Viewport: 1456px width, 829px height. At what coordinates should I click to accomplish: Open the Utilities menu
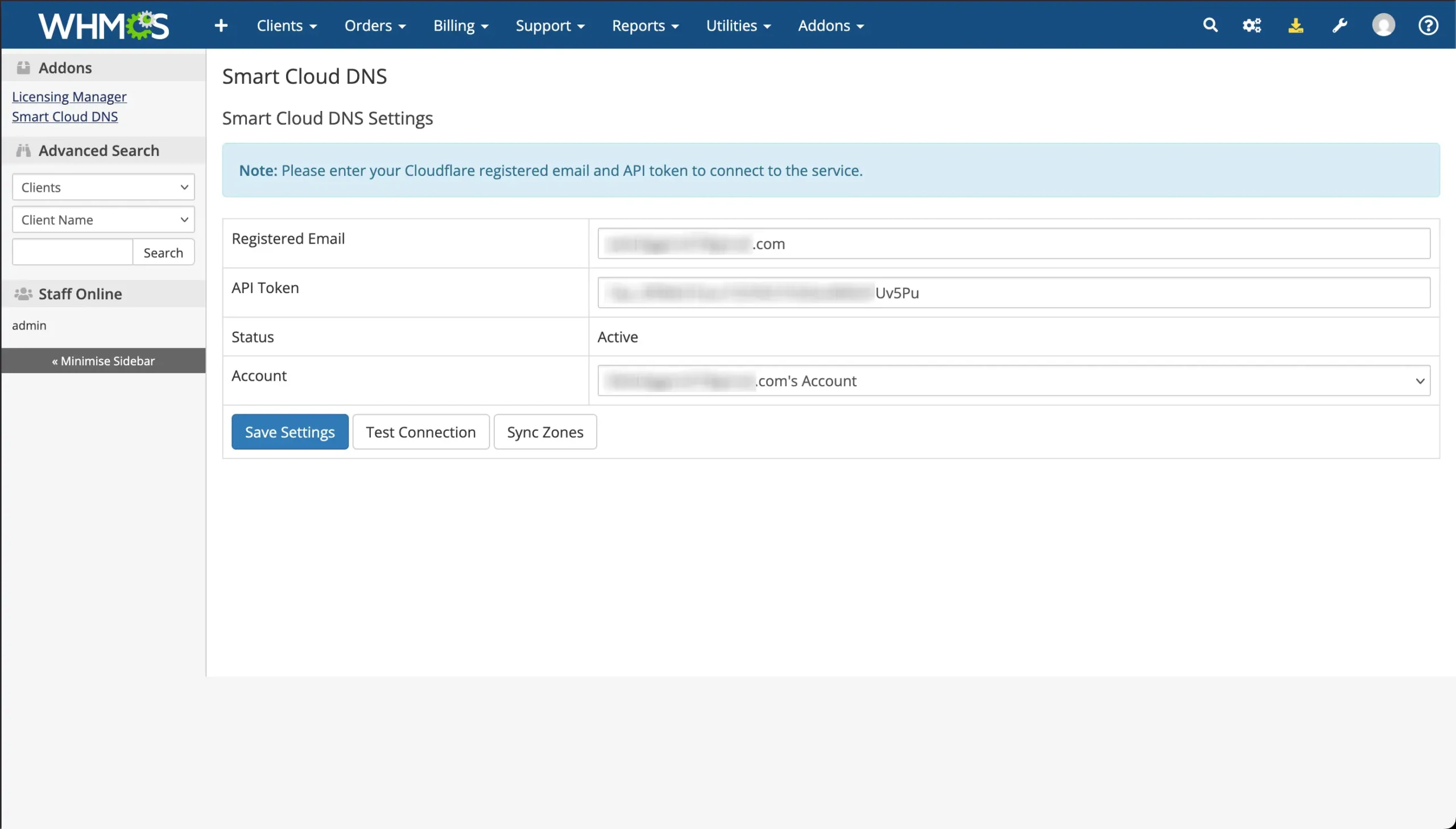(x=738, y=26)
